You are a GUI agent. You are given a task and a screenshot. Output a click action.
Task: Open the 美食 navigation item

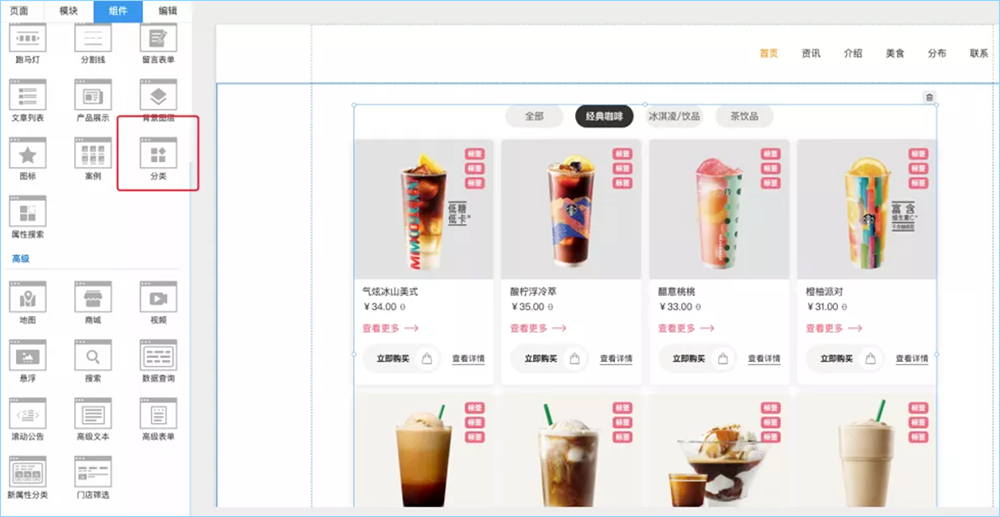point(895,54)
